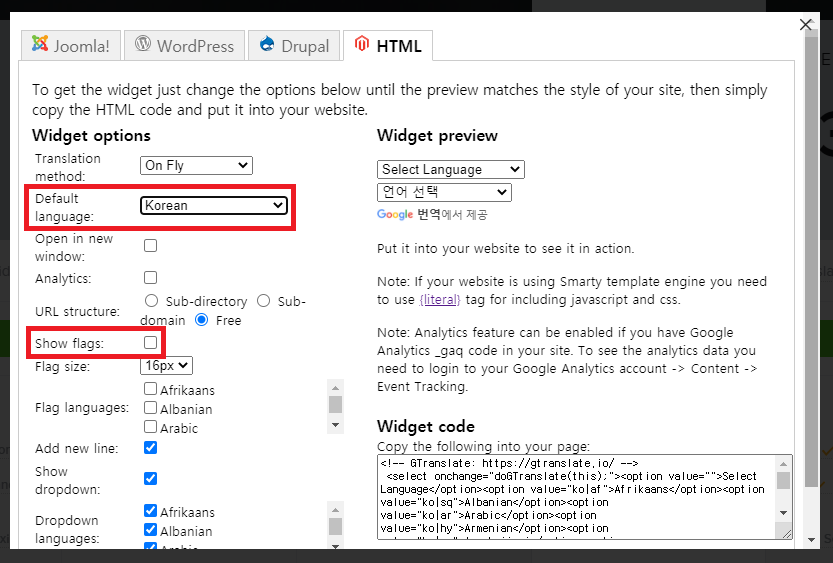Check Arabic in Flag languages
Viewport: 833px width, 563px height.
[150, 427]
